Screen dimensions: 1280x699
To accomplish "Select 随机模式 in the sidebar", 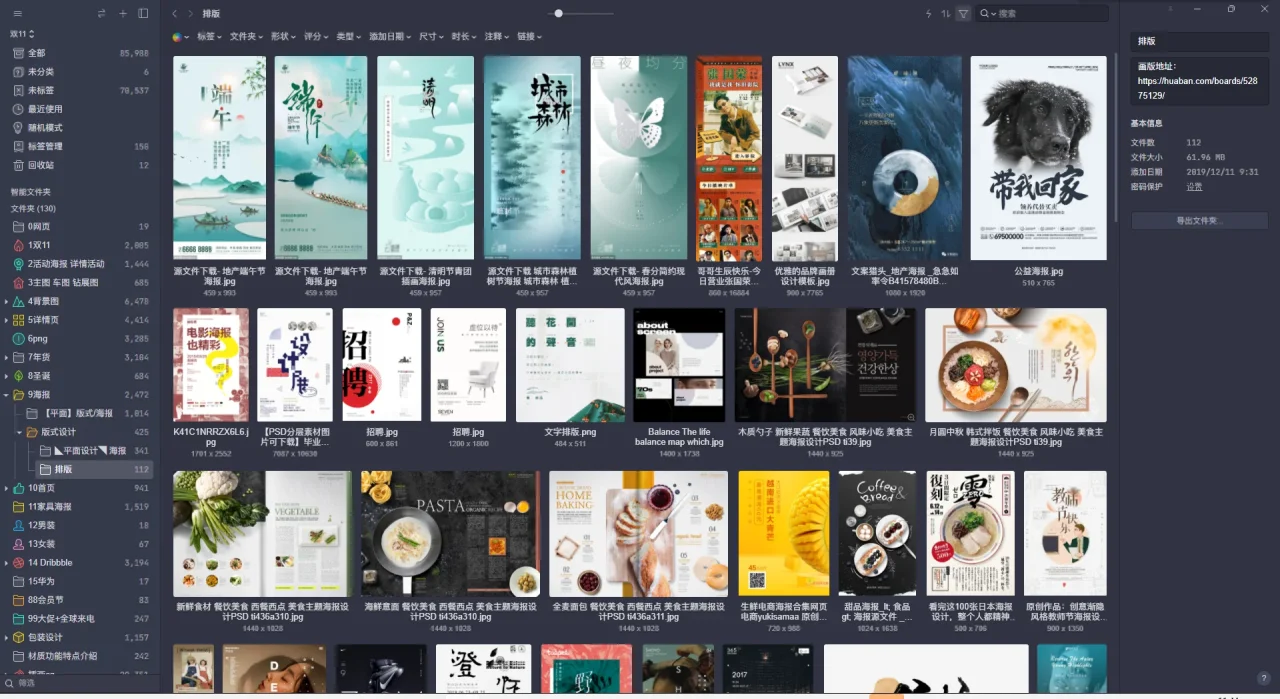I will [x=45, y=128].
